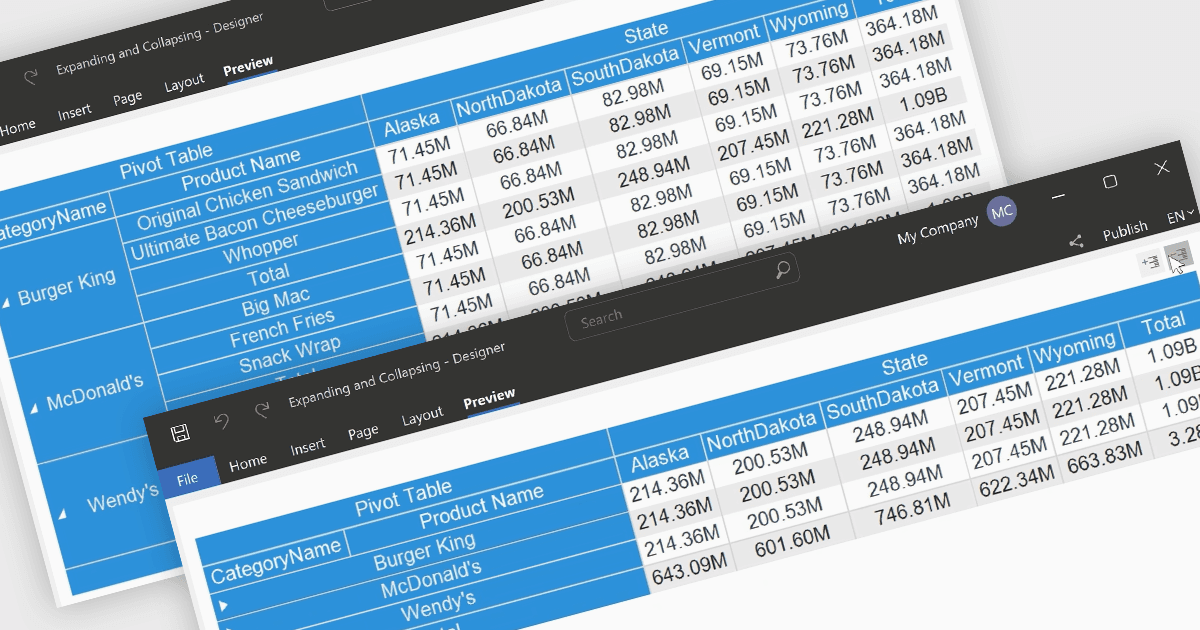Screen dimensions: 1200x630
Task: Click the Pivot Table title in back window
Action: [166, 161]
